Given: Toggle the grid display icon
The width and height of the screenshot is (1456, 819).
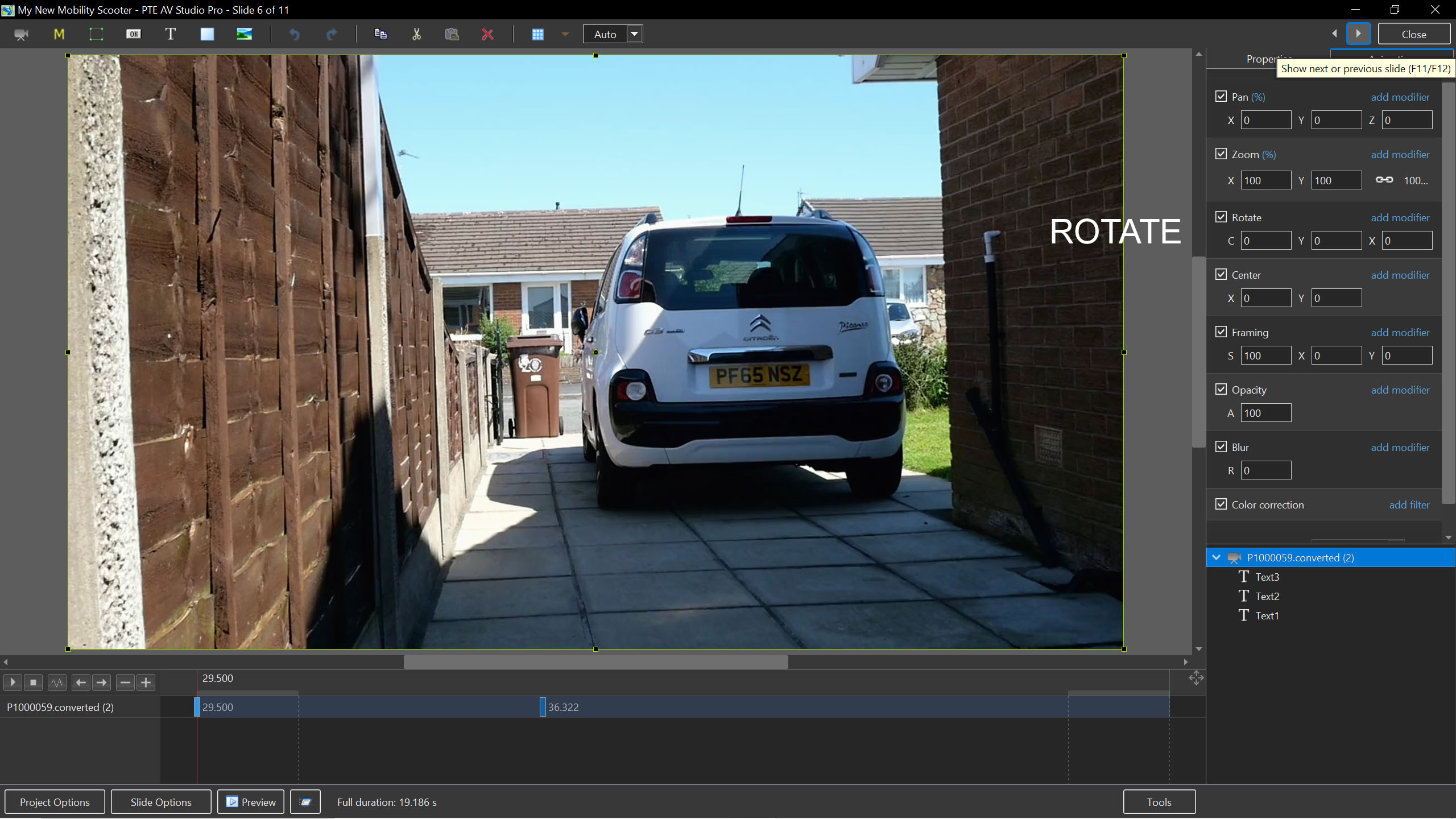Looking at the screenshot, I should click(537, 34).
